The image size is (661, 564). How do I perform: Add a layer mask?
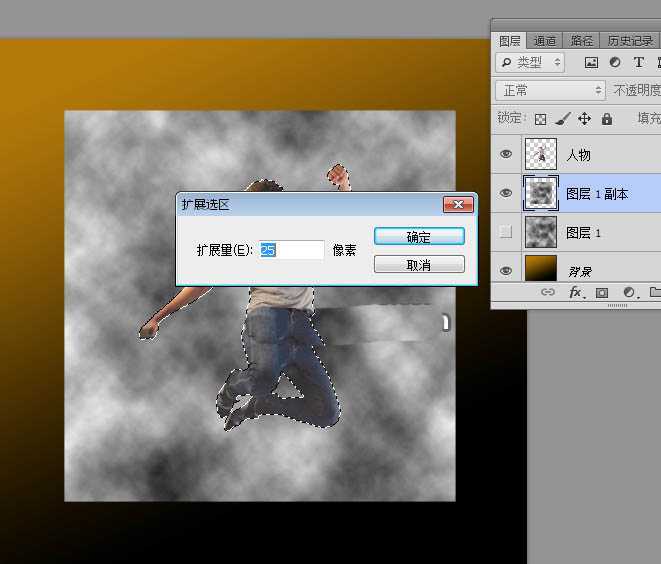[602, 292]
